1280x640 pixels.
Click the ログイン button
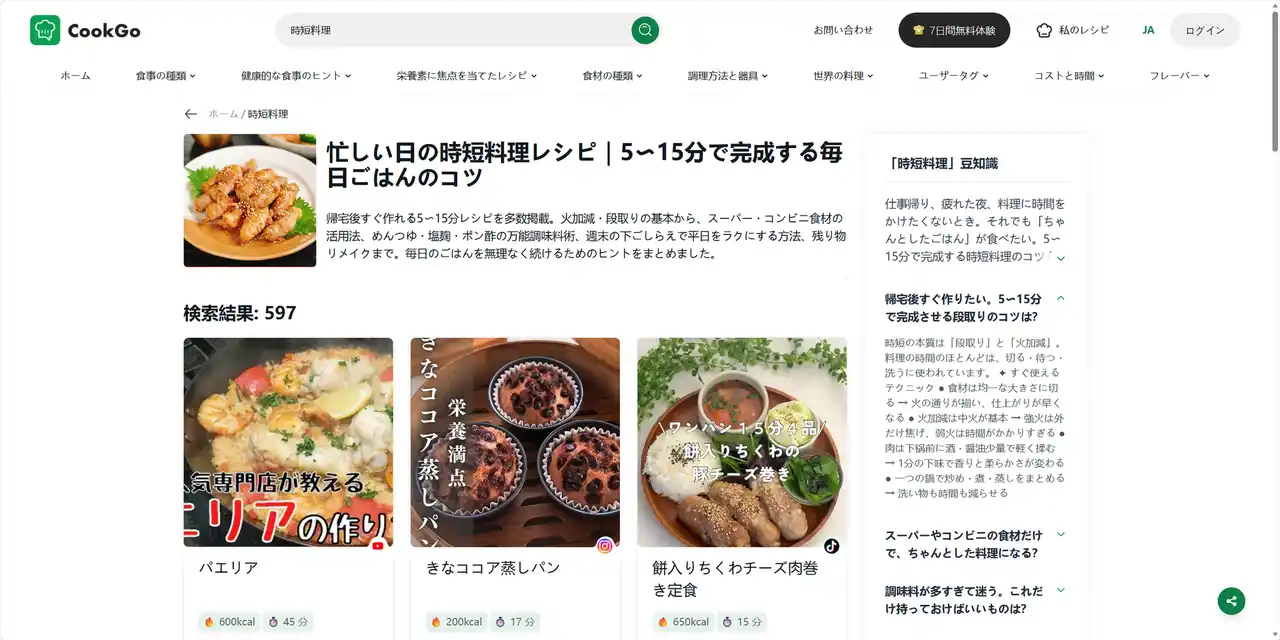(x=1205, y=30)
